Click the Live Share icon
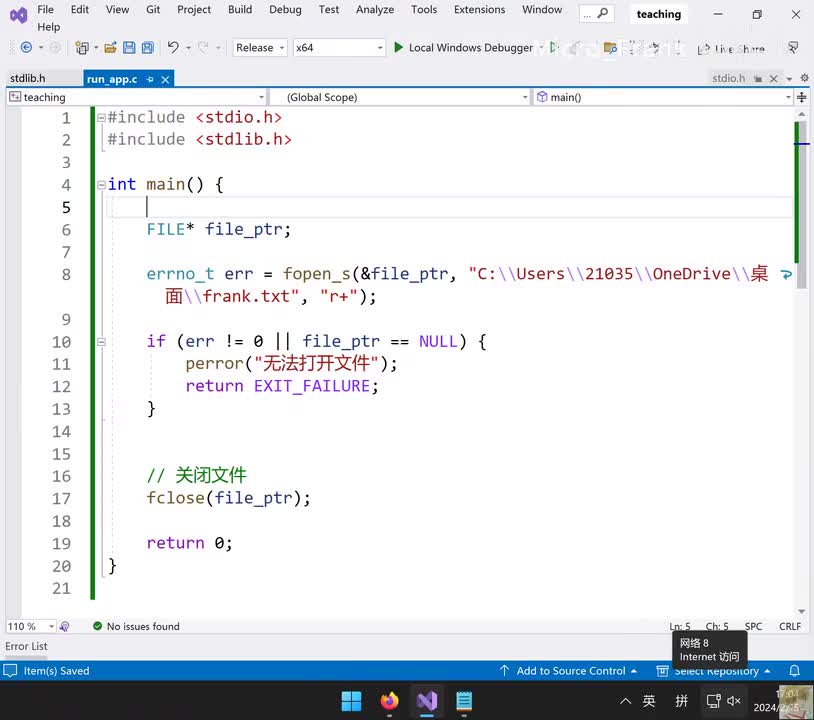The image size is (814, 720). click(703, 49)
